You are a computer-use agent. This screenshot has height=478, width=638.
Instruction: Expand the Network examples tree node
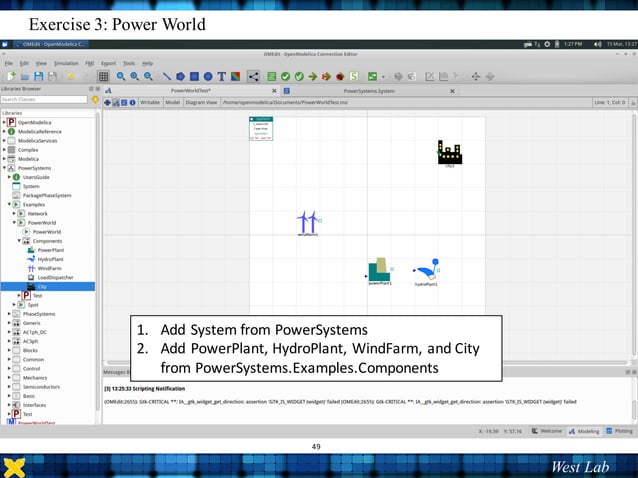[15, 213]
